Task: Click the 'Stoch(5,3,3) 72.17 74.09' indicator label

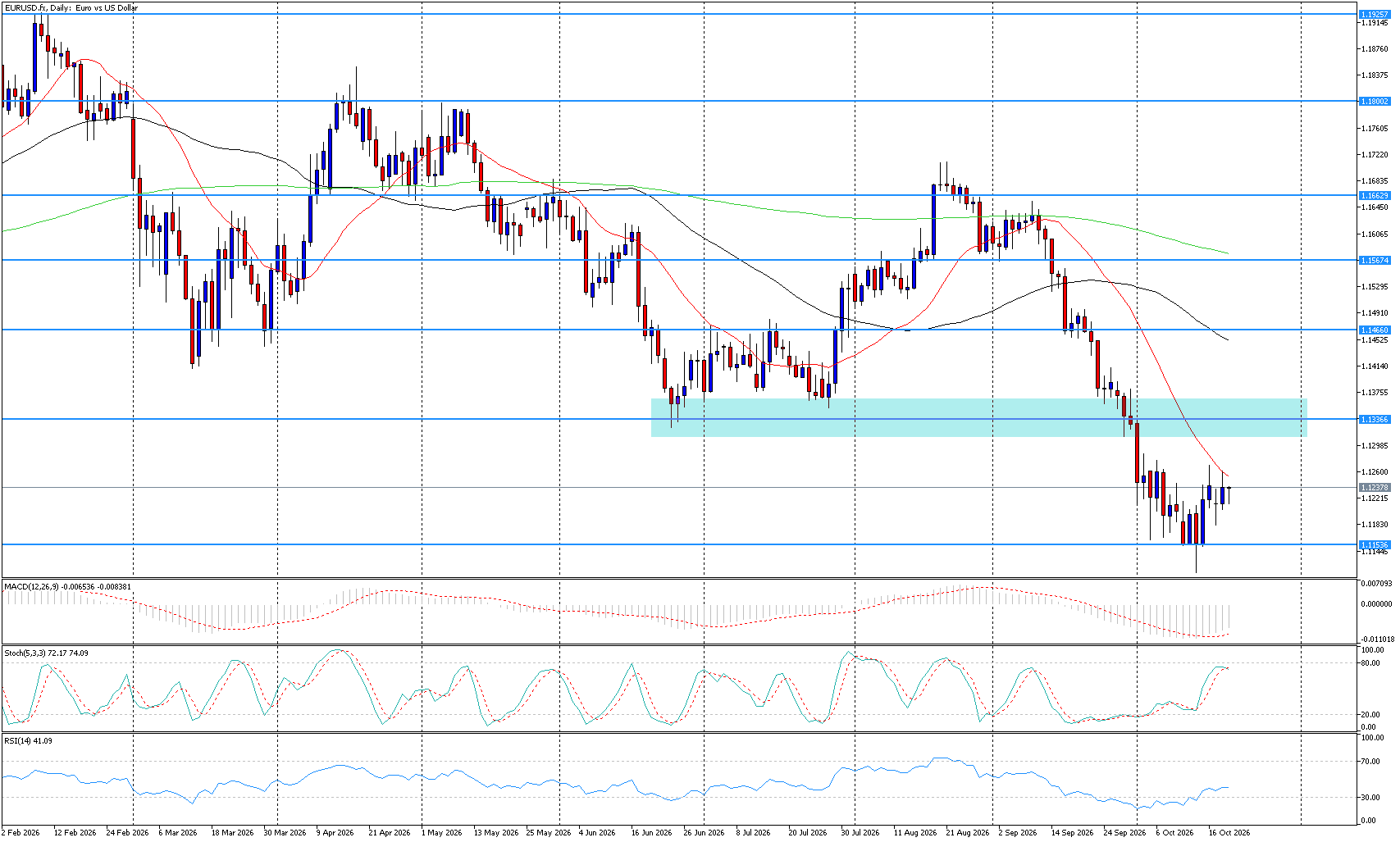Action: pyautogui.click(x=46, y=653)
